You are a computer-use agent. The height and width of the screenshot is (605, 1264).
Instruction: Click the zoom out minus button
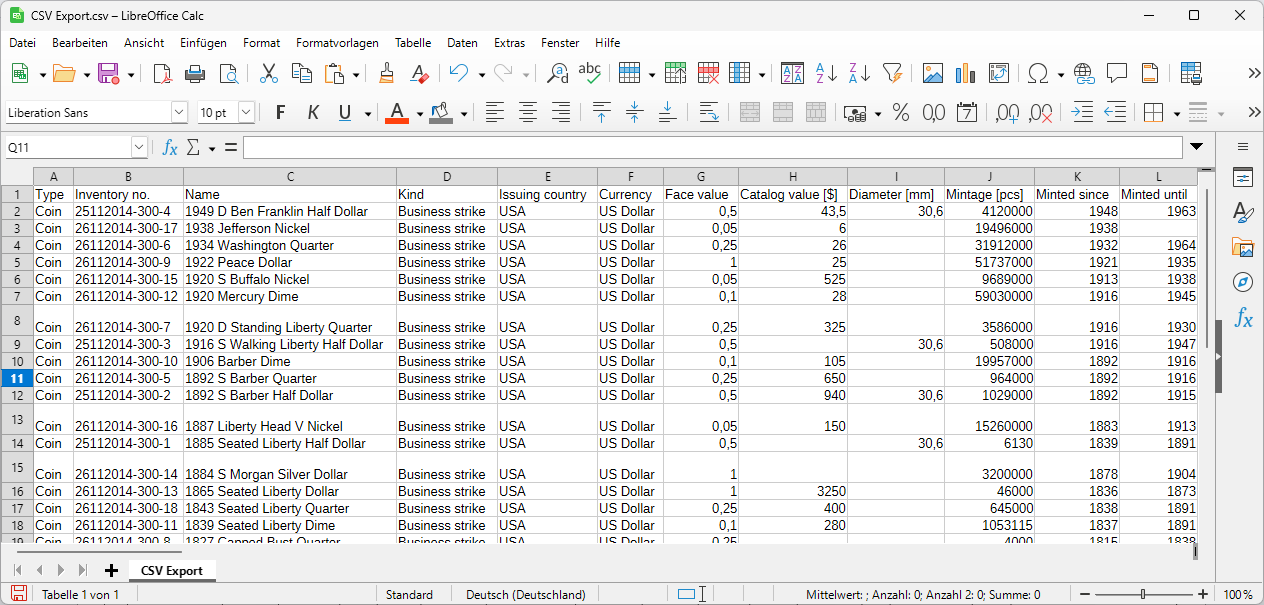[1085, 594]
